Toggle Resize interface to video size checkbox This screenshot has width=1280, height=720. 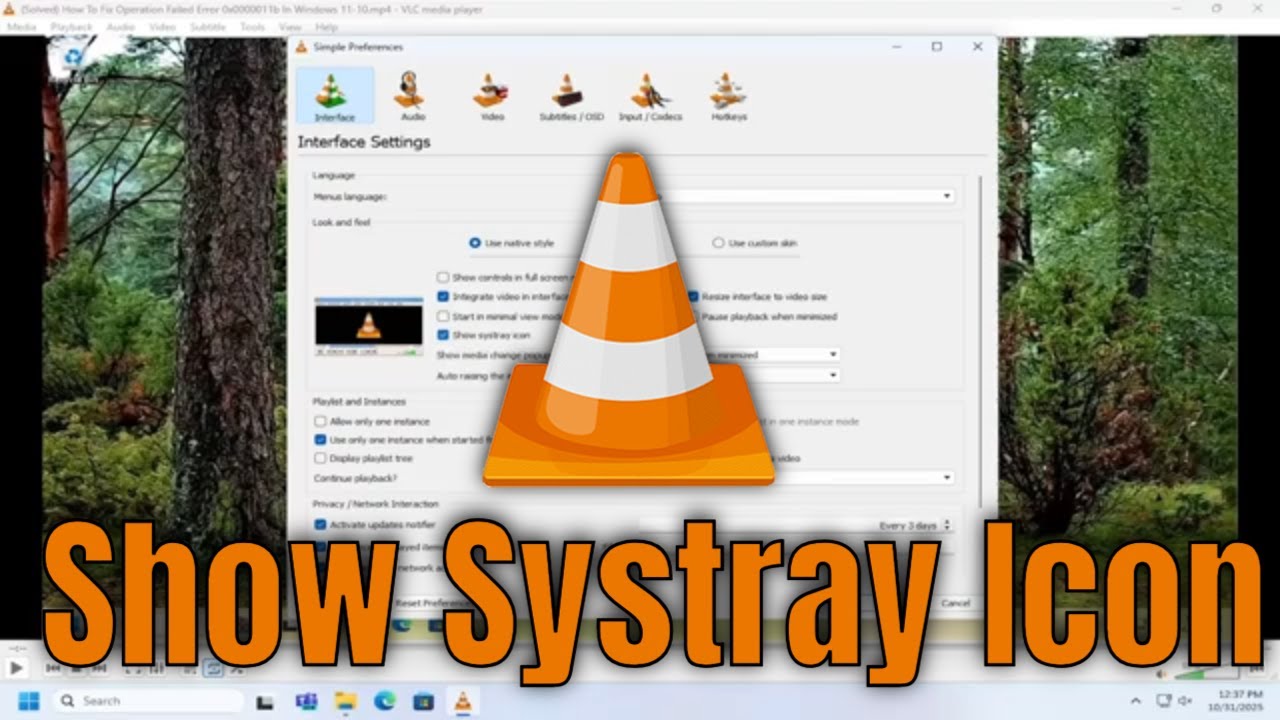click(692, 297)
